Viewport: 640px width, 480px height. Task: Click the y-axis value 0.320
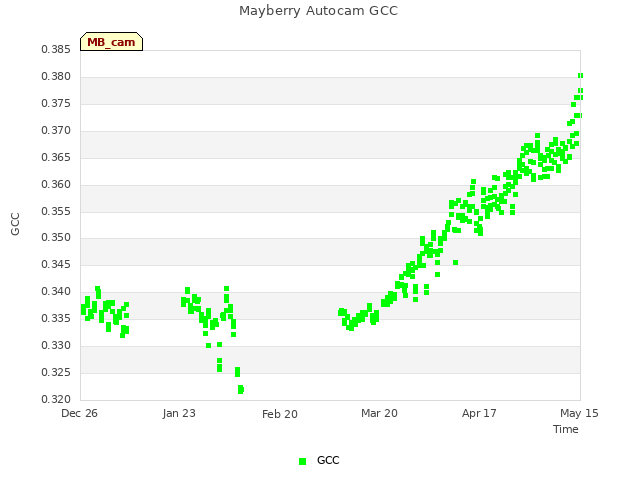(x=56, y=399)
